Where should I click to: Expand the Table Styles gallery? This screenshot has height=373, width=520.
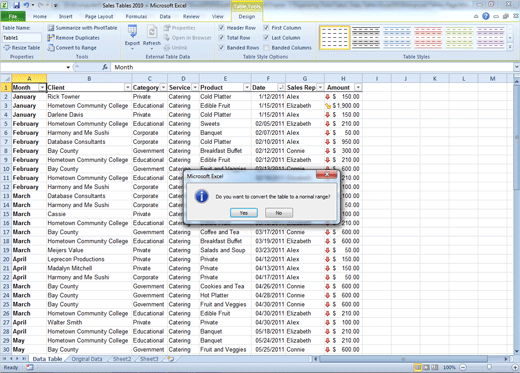[510, 48]
